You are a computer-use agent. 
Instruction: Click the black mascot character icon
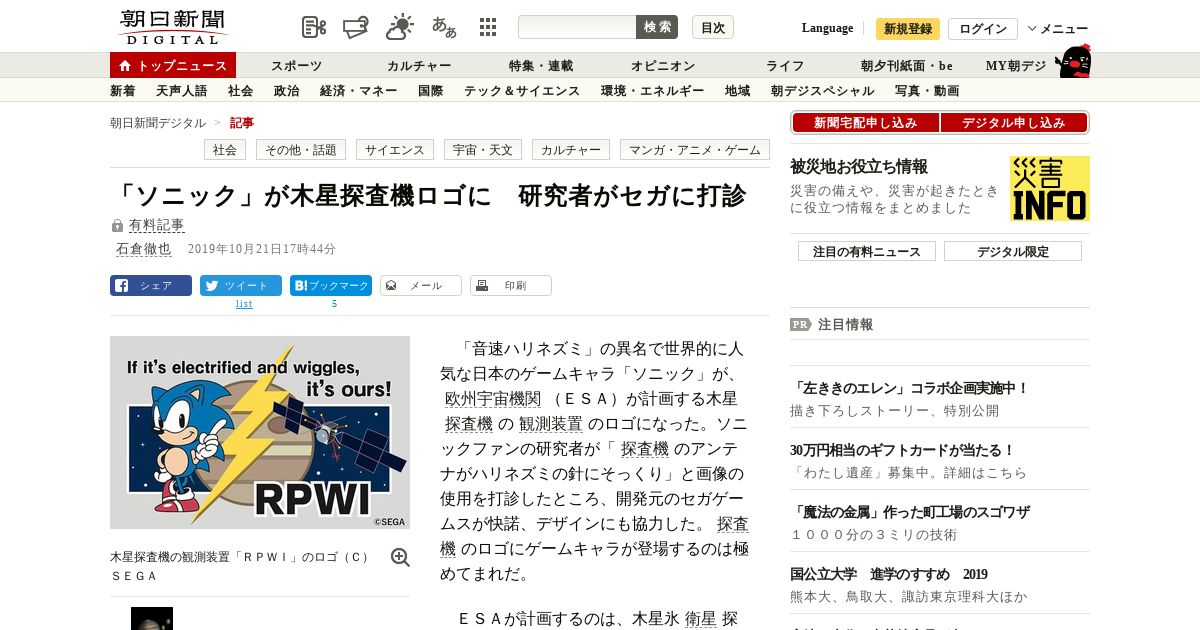pos(1073,62)
